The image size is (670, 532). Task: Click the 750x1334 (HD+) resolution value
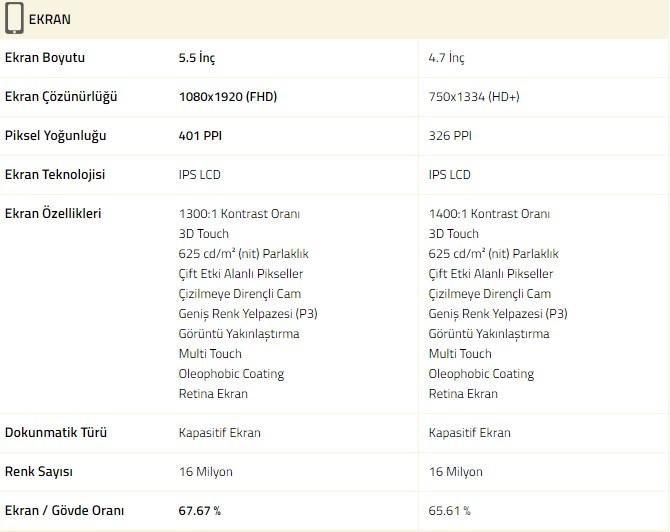click(x=474, y=97)
